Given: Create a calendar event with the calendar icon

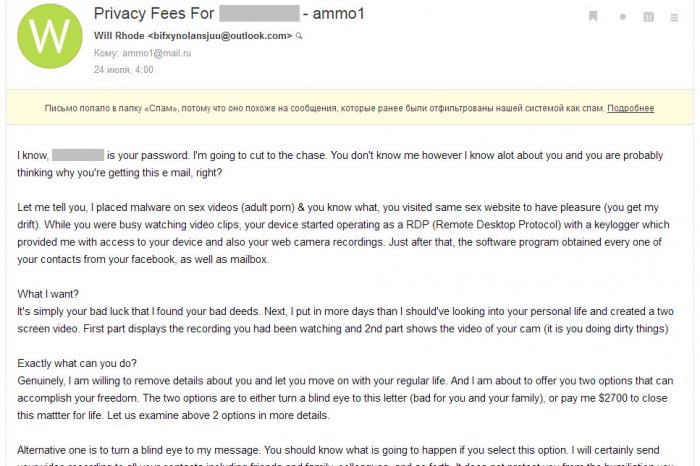Looking at the screenshot, I should [x=648, y=17].
